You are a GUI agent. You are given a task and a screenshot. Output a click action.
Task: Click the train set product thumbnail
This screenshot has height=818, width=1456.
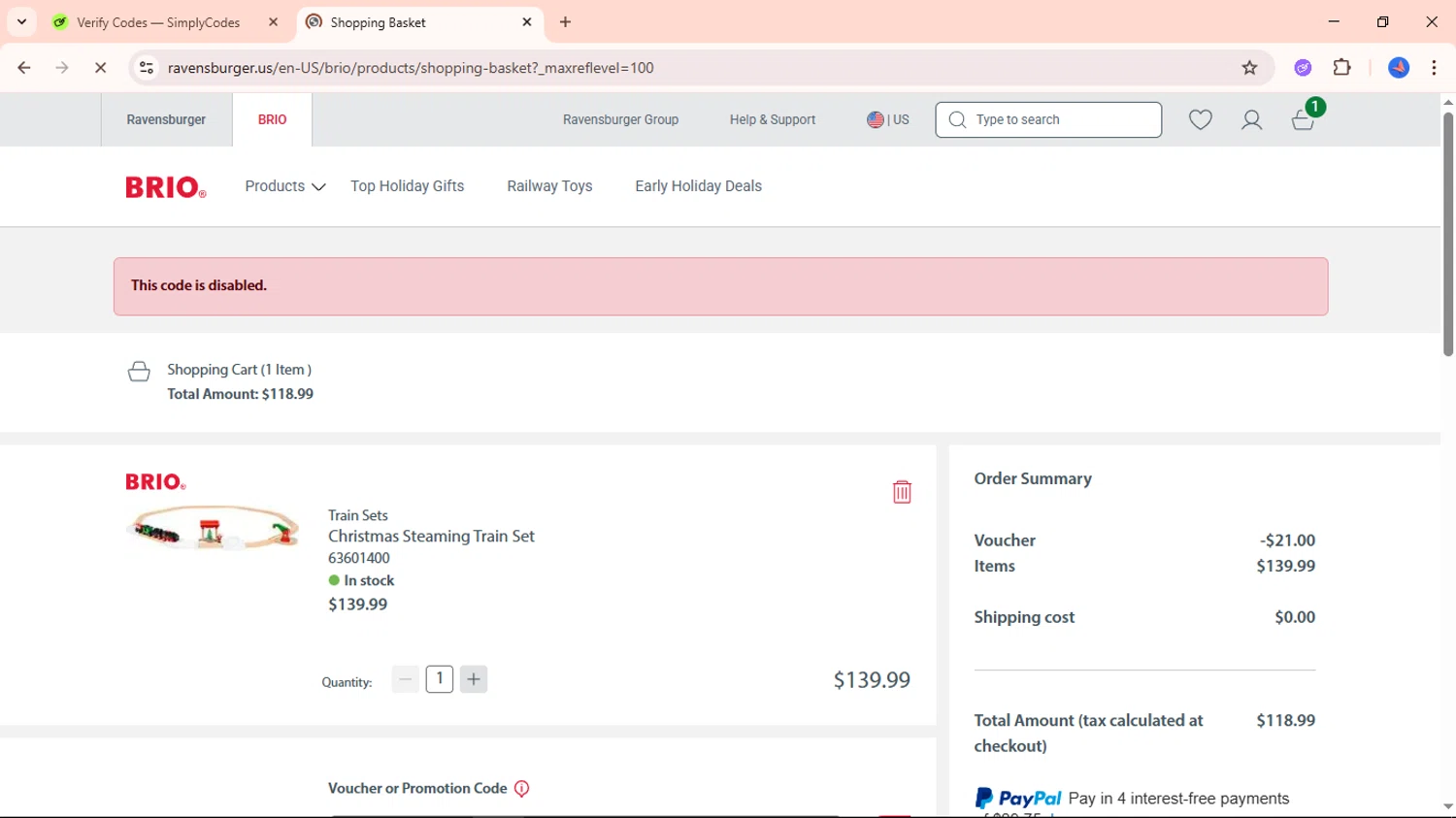tap(214, 527)
